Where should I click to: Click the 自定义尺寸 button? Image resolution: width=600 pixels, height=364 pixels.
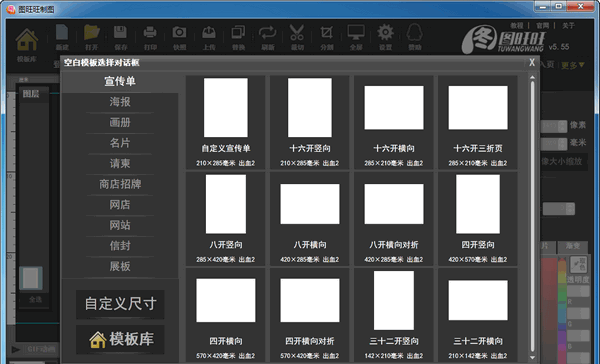click(120, 304)
